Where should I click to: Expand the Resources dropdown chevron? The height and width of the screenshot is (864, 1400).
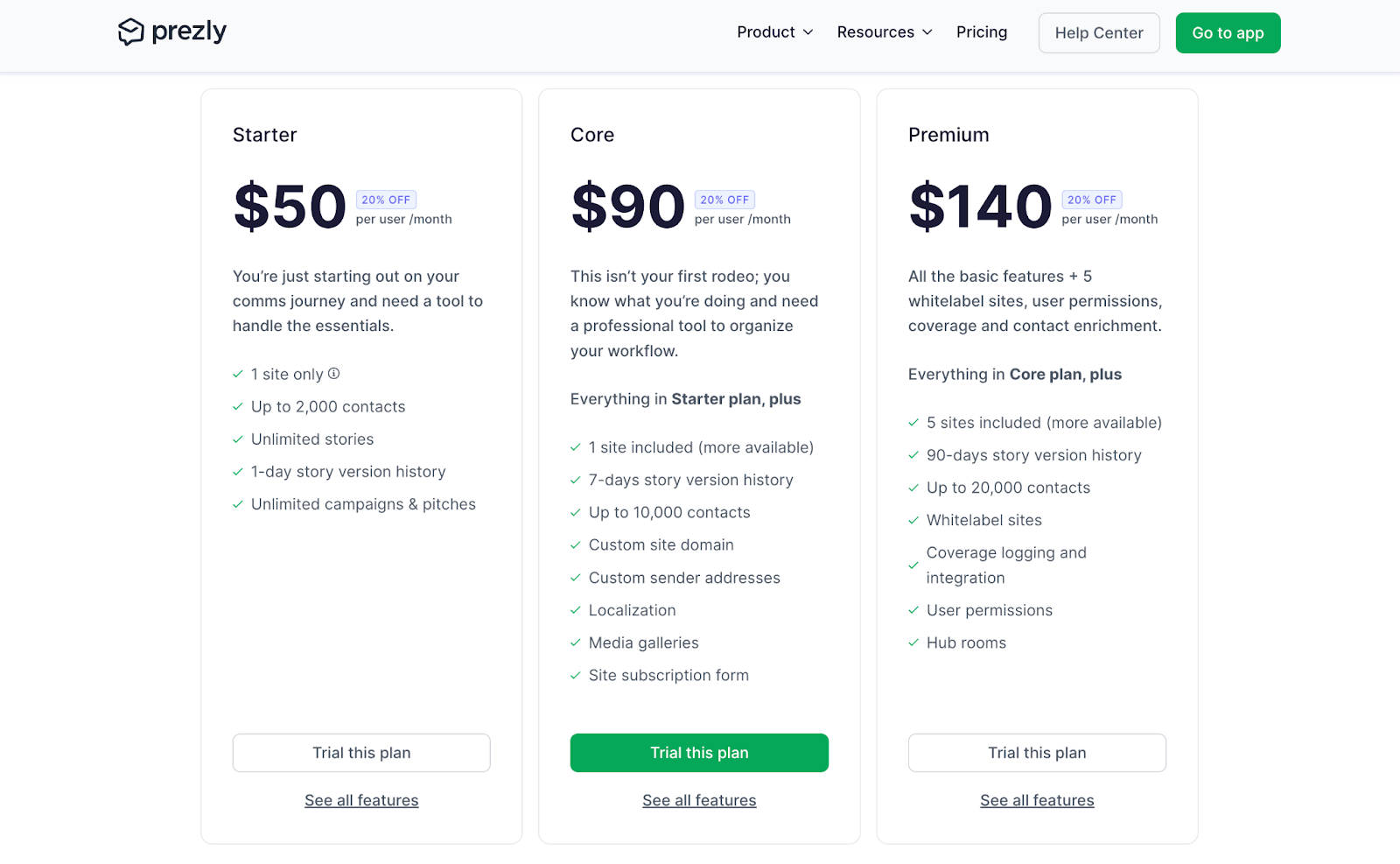(x=927, y=32)
